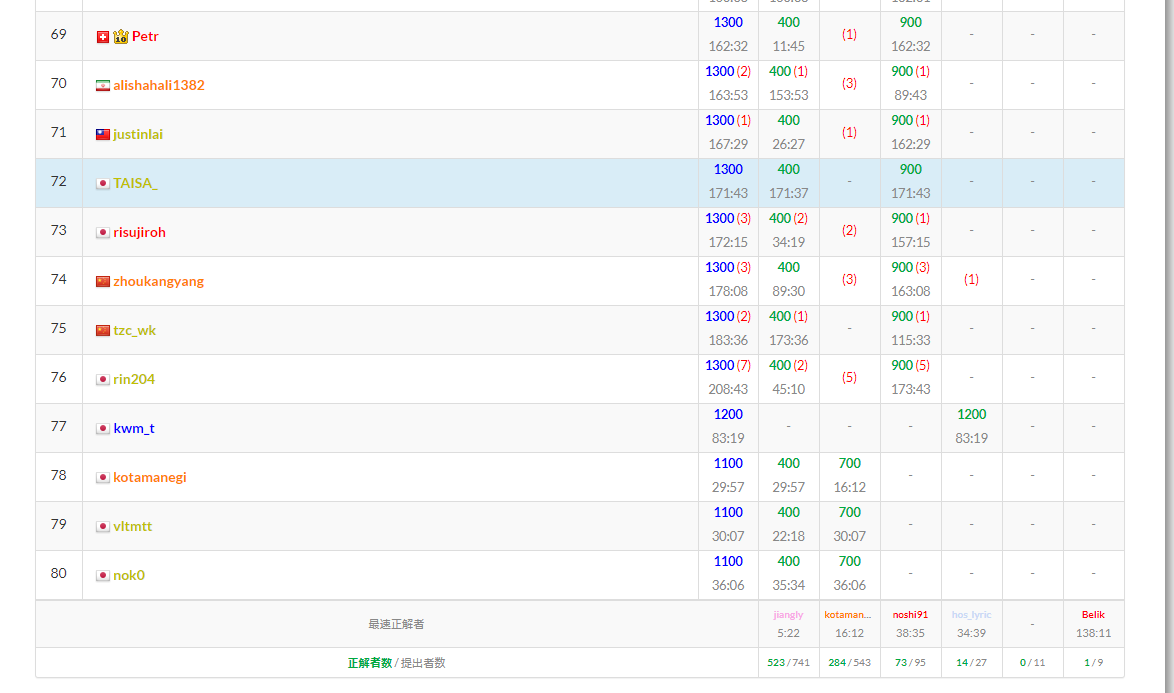This screenshot has width=1174, height=693.
Task: Click the '最速正解者' row label
Action: click(x=396, y=624)
